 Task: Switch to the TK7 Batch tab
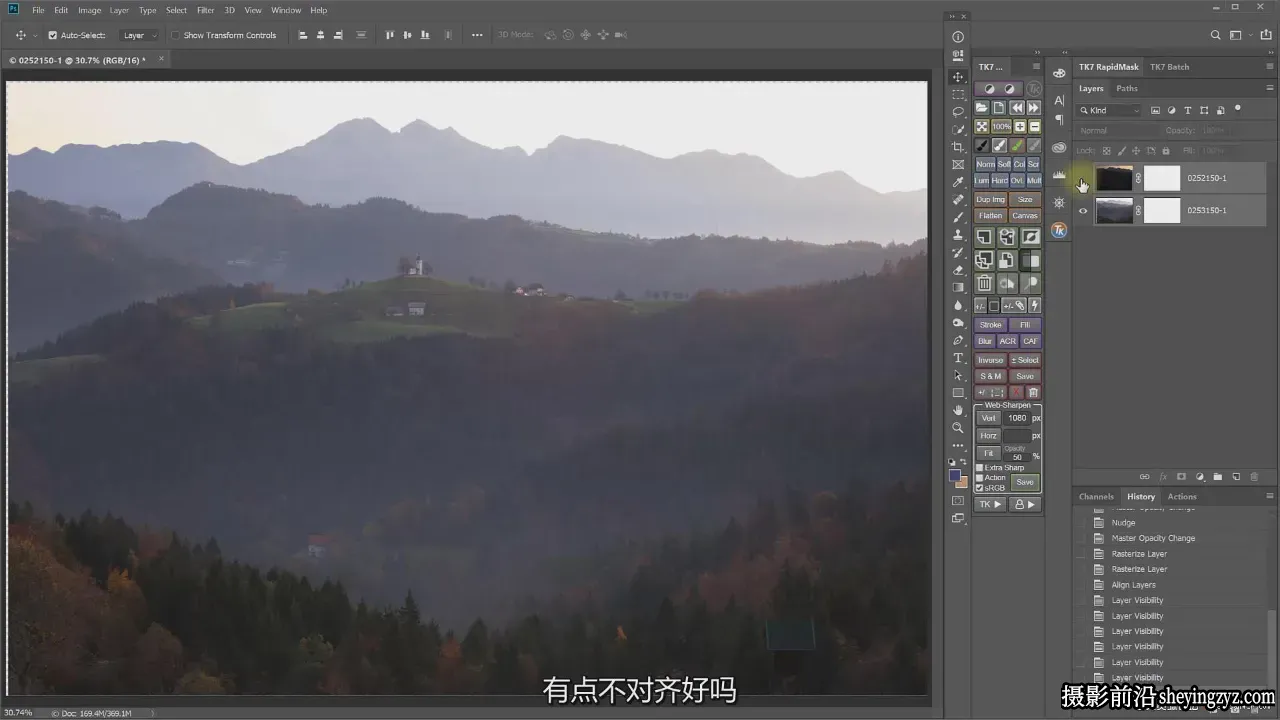tap(1170, 67)
